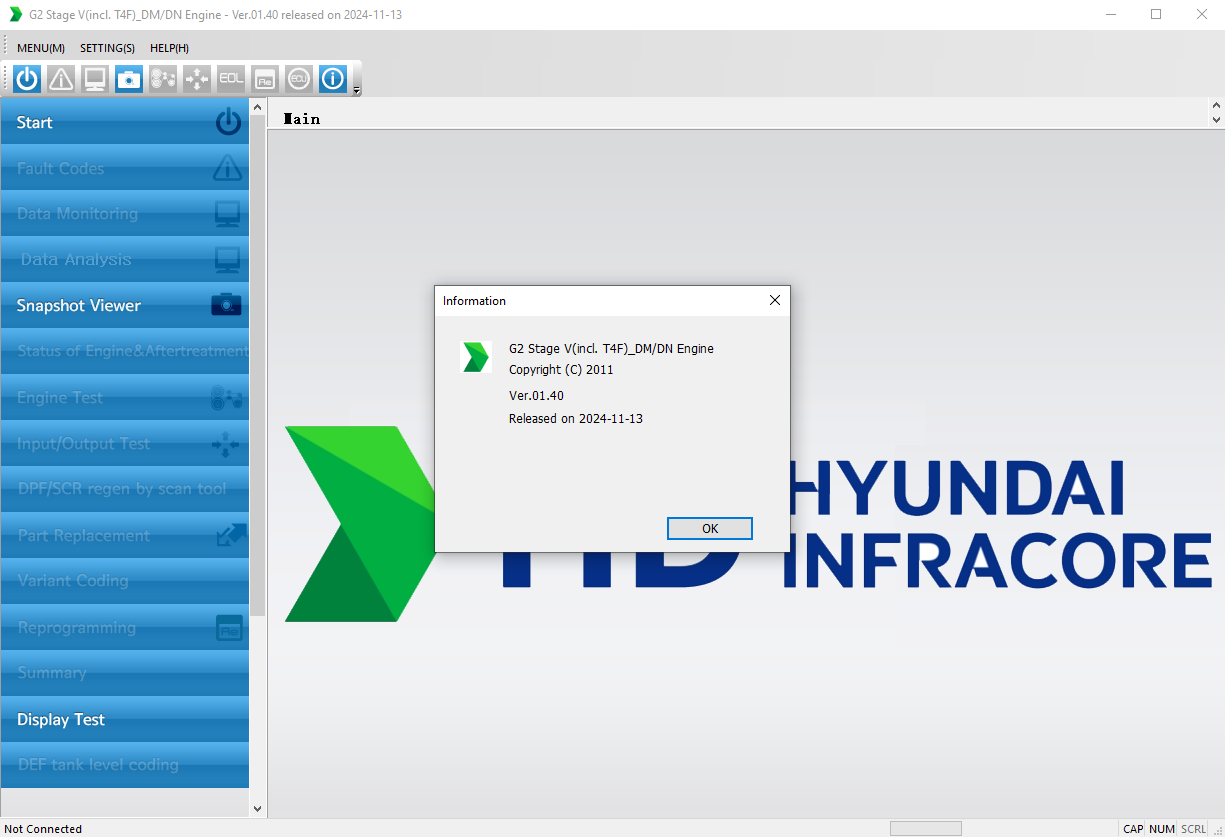Select DPF/SCR regen by scan tool item
Screen dimensions: 1225x837
pos(125,489)
